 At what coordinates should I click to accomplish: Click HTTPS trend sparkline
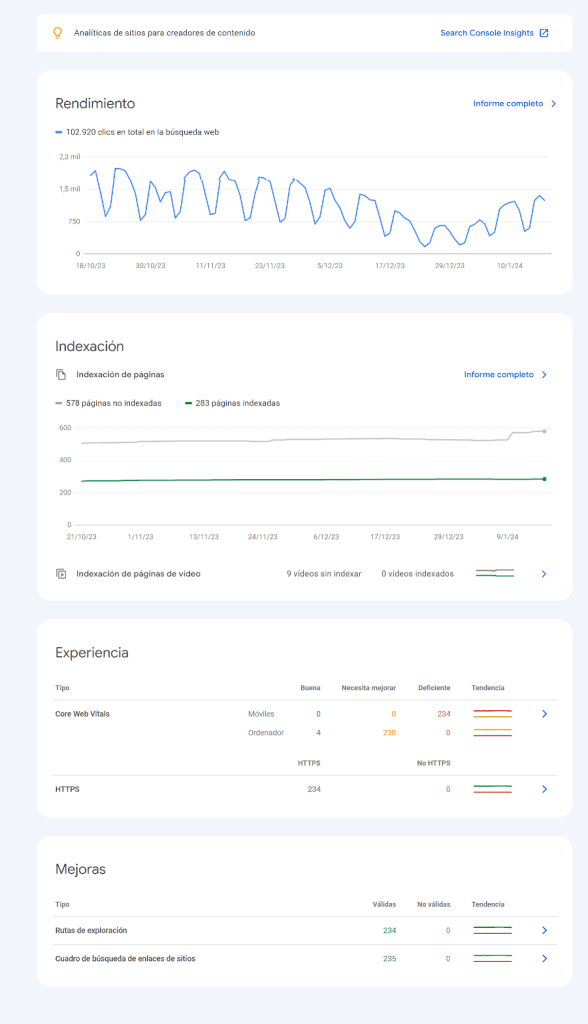tap(493, 789)
